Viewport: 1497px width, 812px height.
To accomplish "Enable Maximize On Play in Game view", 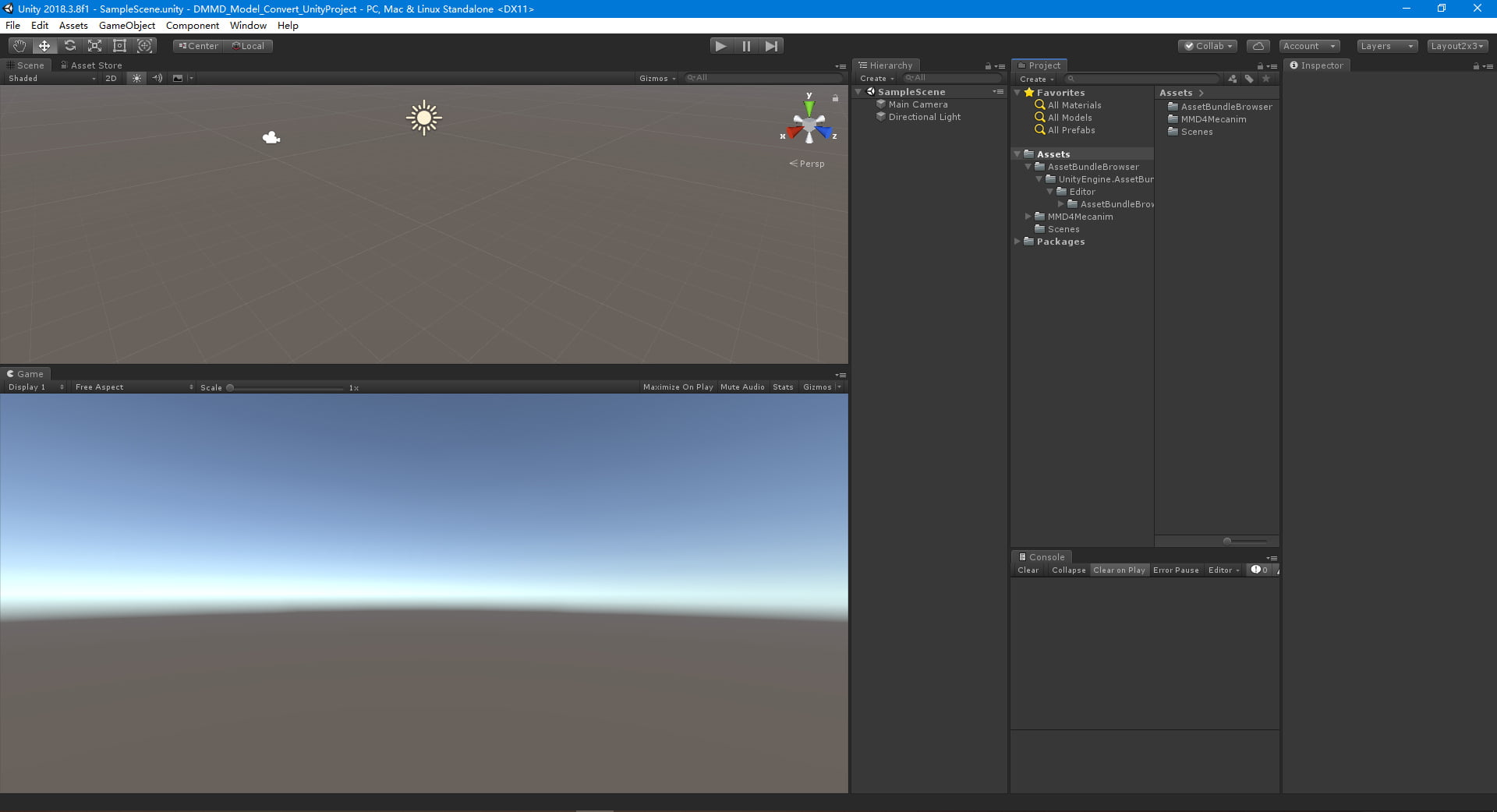I will coord(677,387).
